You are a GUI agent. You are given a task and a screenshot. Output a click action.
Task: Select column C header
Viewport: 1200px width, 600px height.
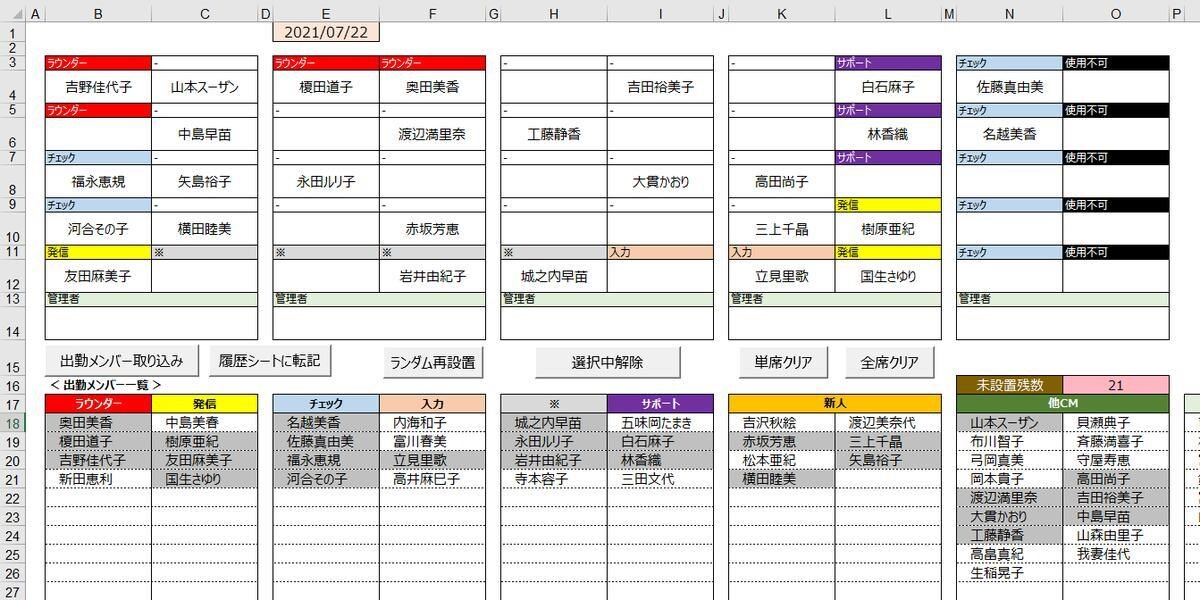205,14
